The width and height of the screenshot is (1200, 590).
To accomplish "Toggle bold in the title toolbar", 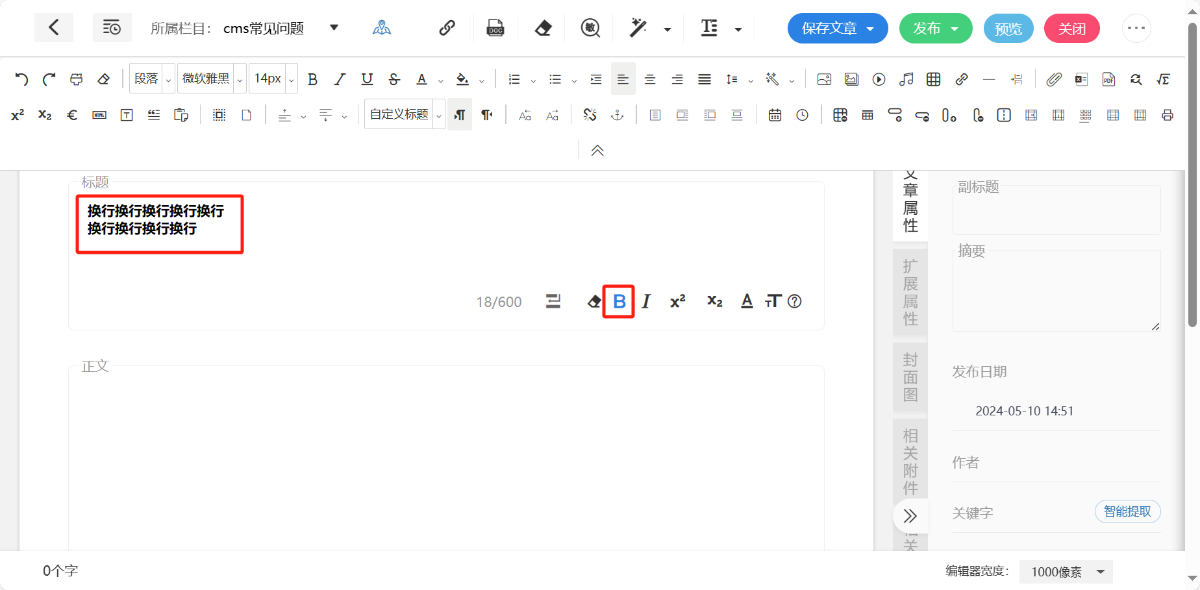I will point(619,301).
